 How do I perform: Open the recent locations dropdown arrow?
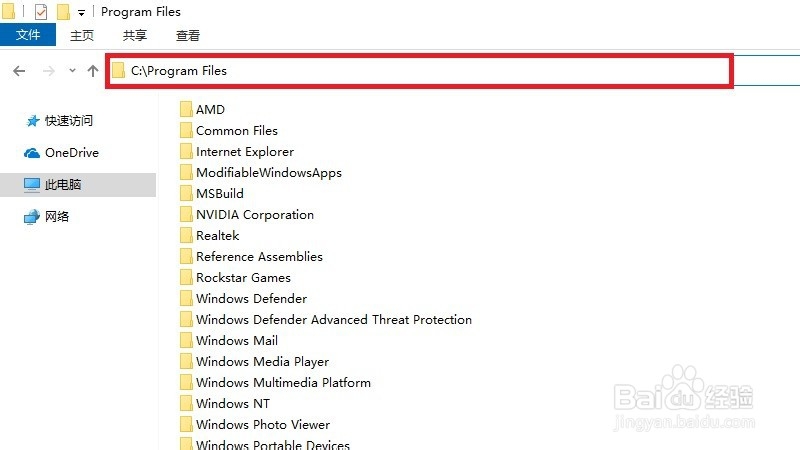click(72, 70)
